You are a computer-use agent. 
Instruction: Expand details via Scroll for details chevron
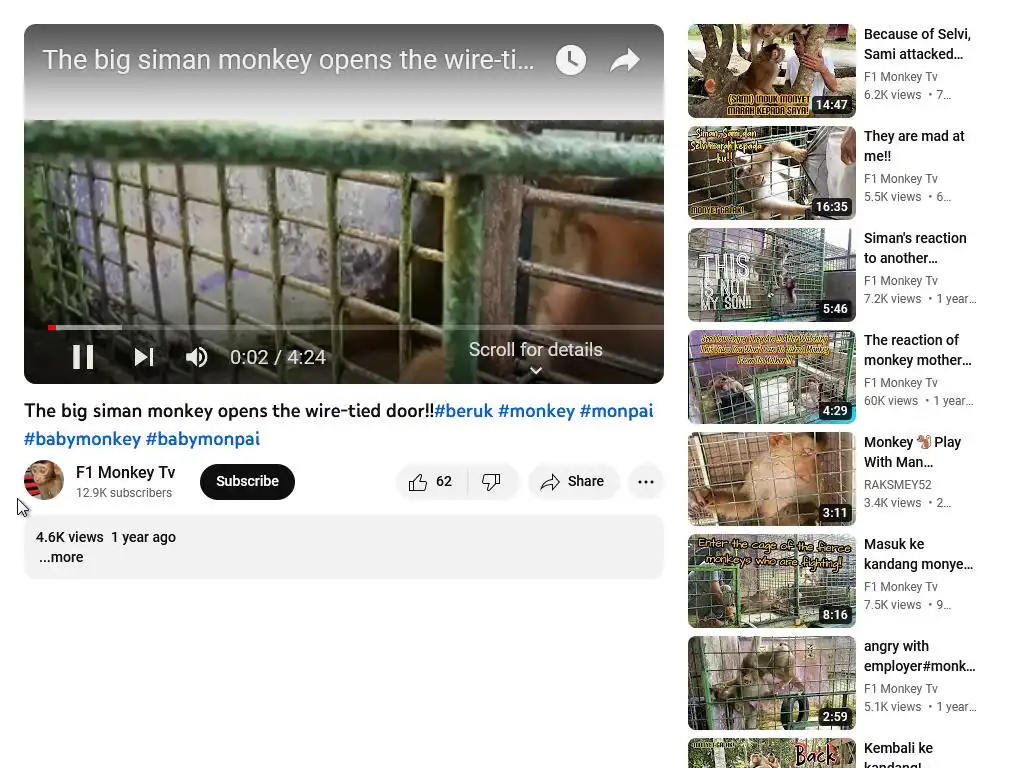536,370
